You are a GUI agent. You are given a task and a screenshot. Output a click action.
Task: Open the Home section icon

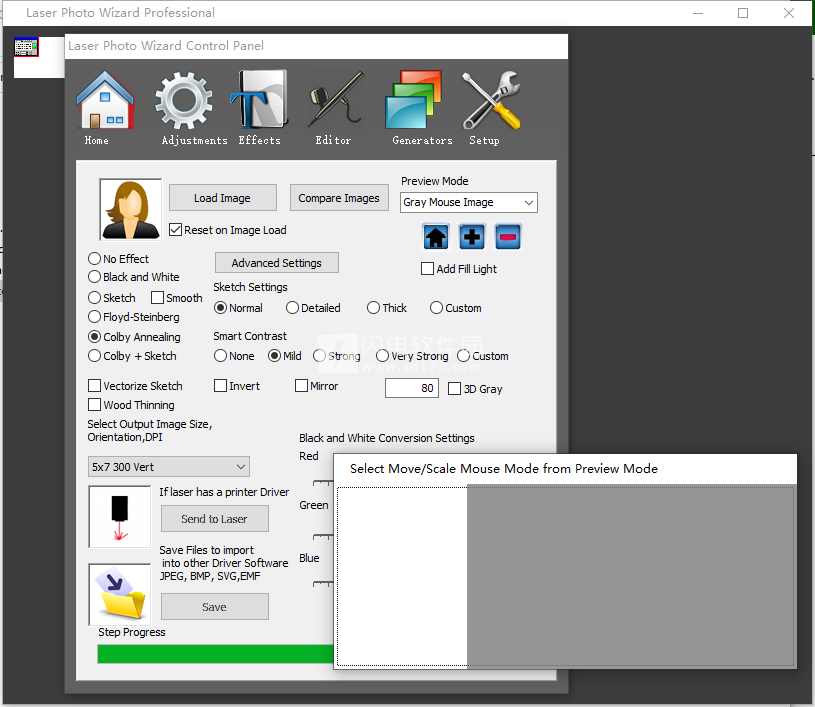(105, 100)
